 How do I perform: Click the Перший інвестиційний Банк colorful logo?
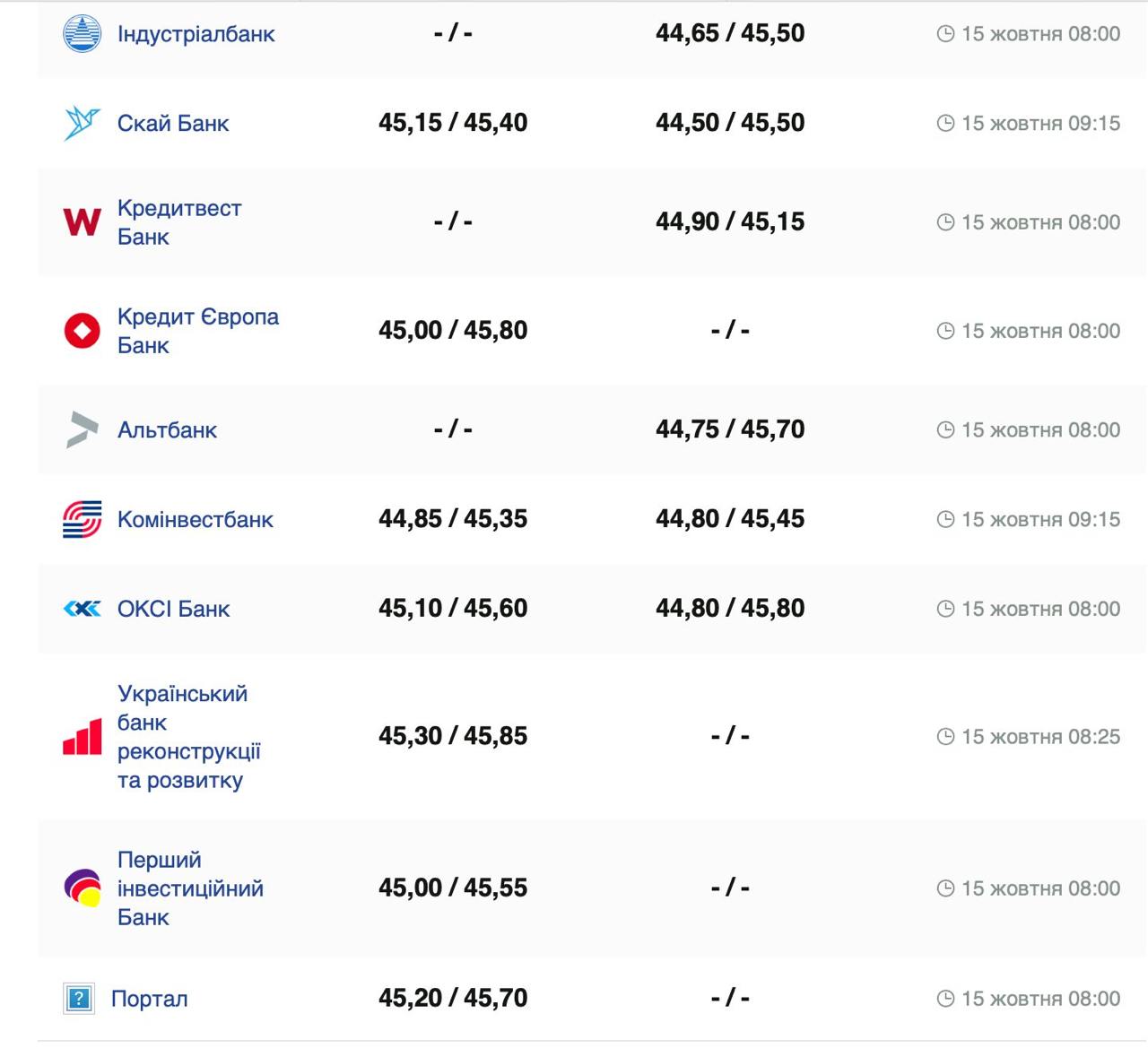(x=82, y=888)
